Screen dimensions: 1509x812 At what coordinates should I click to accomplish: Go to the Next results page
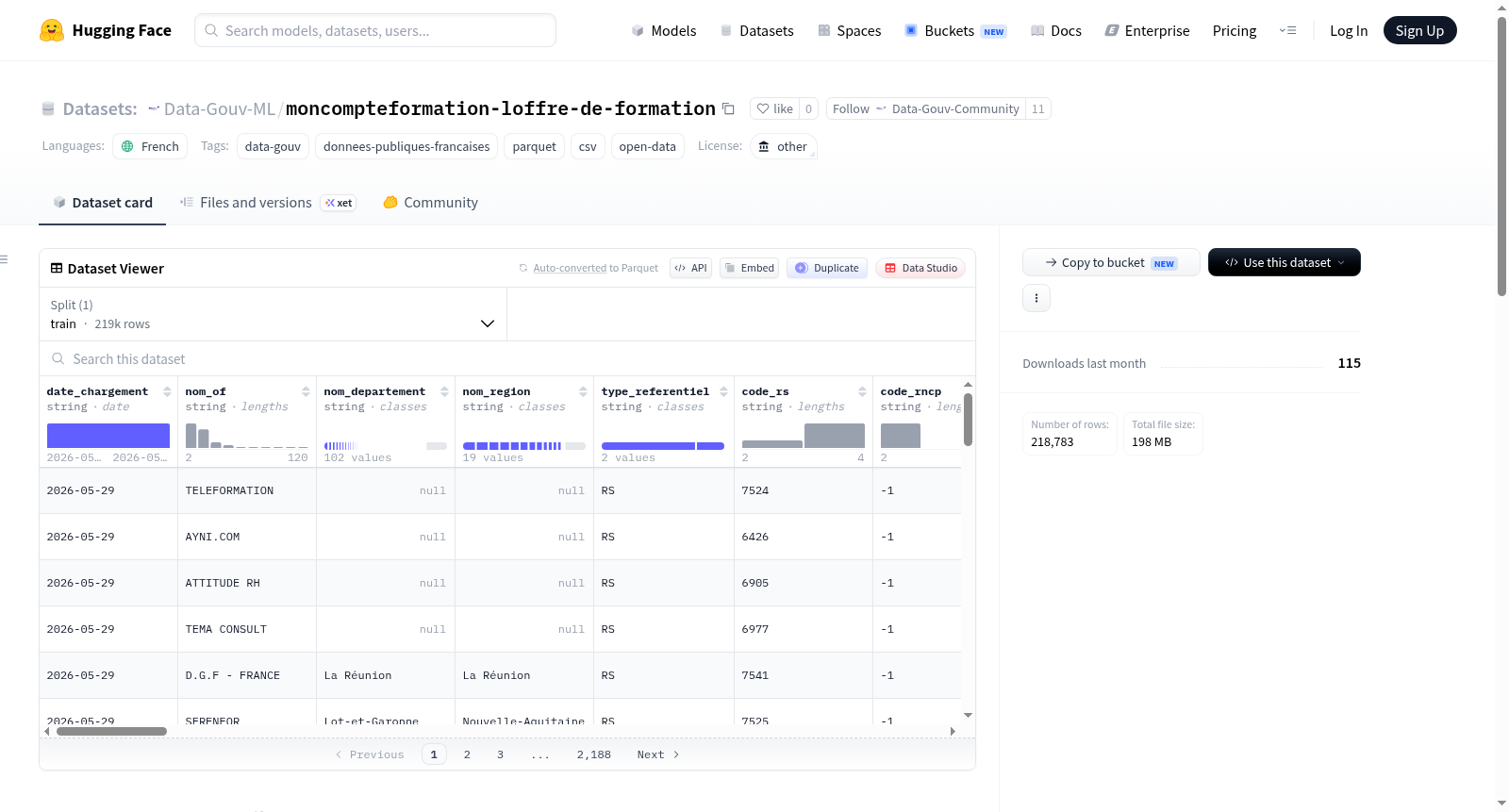click(x=658, y=754)
